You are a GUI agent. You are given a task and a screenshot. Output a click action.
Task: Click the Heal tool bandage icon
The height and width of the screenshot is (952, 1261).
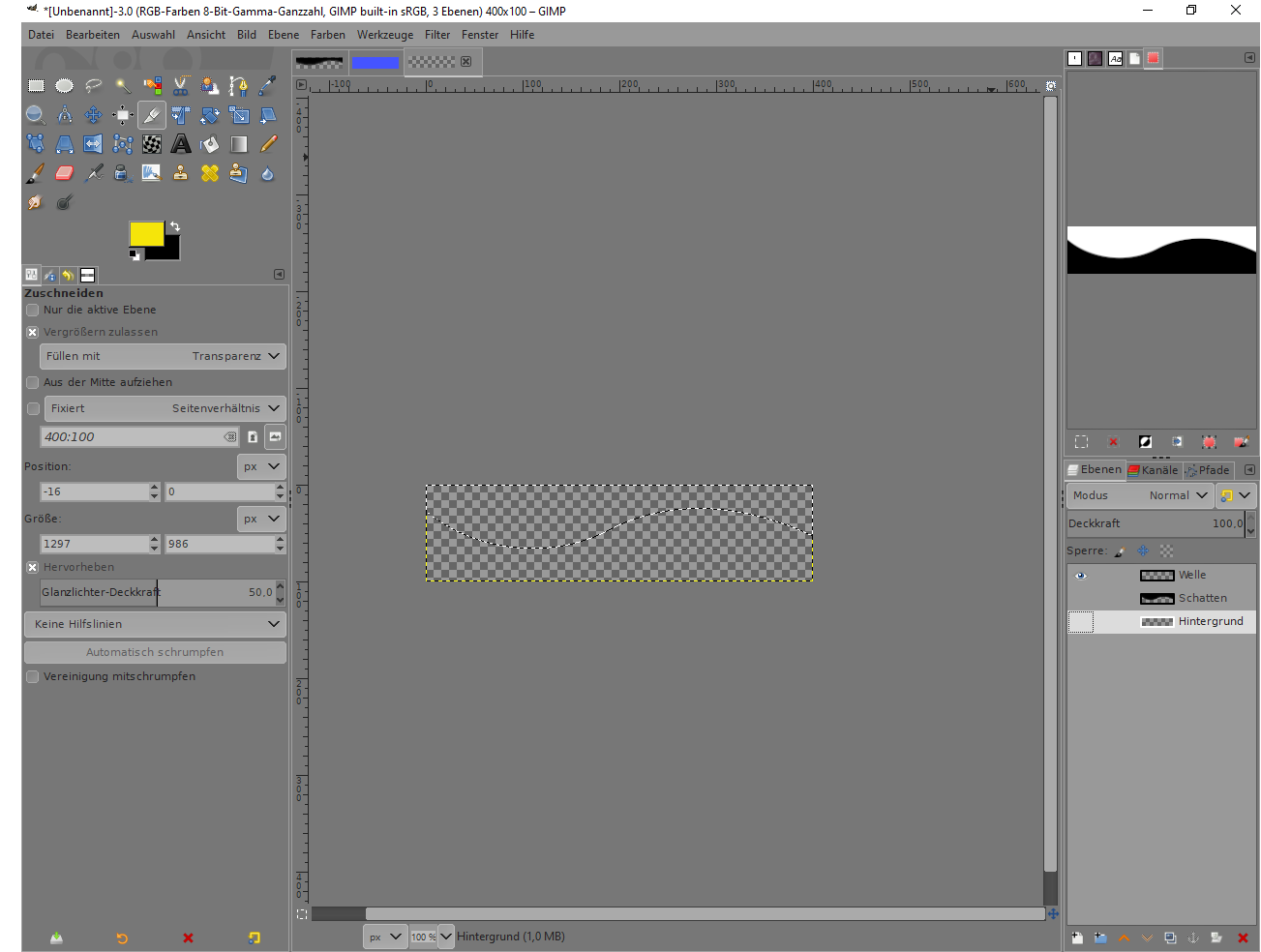(210, 173)
